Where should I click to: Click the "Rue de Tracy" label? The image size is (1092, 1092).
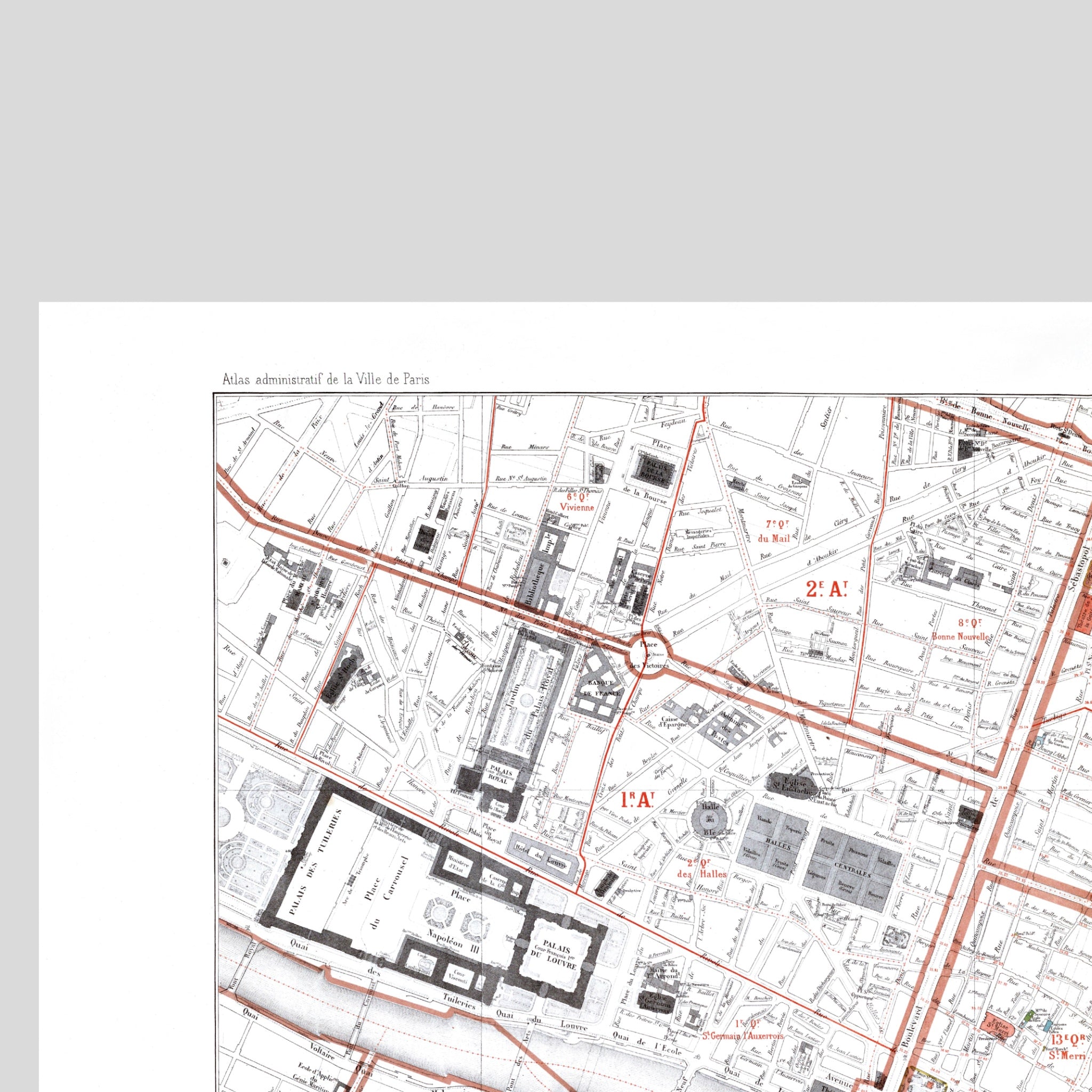click(1062, 524)
